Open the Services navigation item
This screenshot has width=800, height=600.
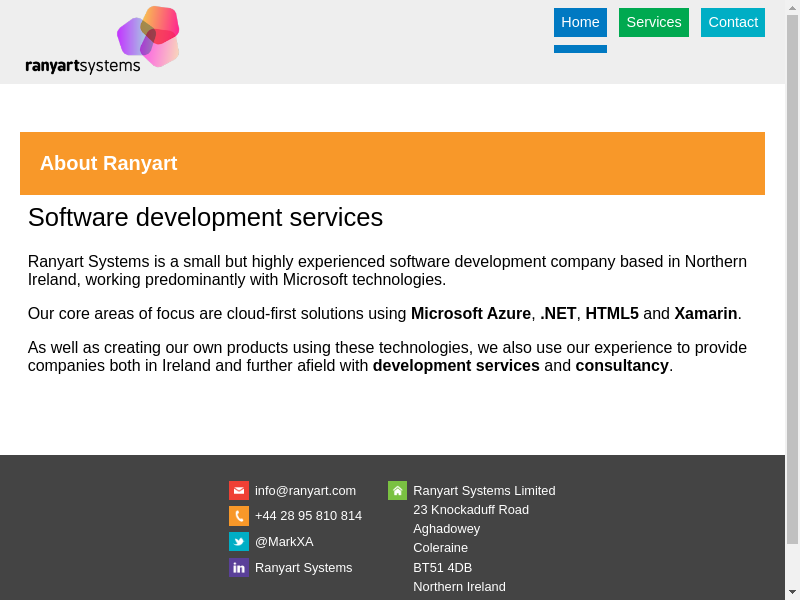[x=653, y=22]
